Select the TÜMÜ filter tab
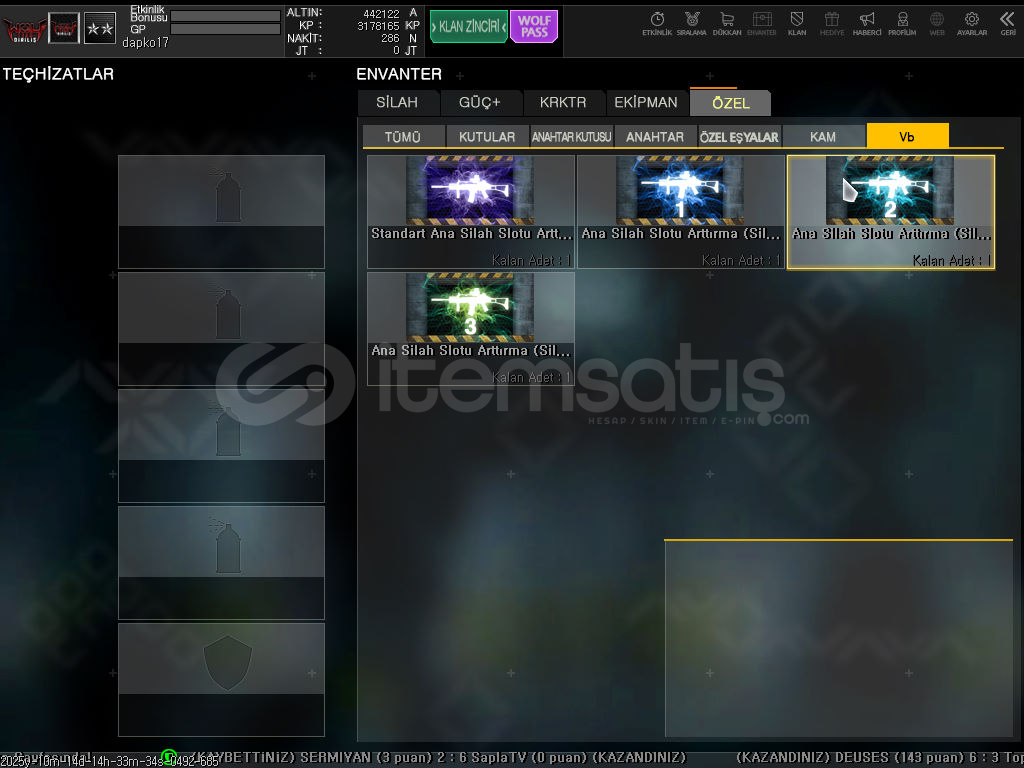The width and height of the screenshot is (1024, 768). click(403, 137)
